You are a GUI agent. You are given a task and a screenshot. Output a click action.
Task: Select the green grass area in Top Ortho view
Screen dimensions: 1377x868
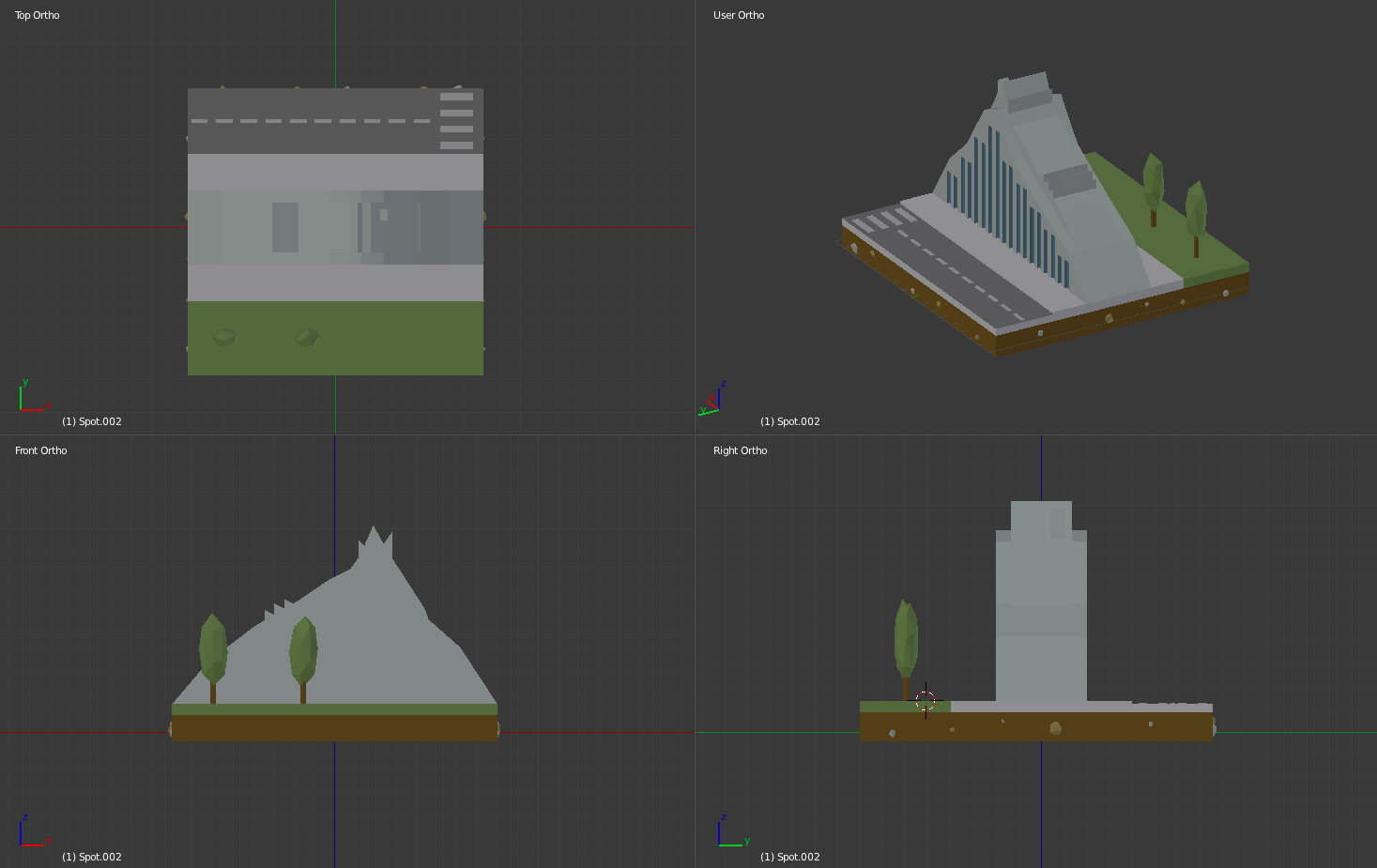click(x=335, y=338)
